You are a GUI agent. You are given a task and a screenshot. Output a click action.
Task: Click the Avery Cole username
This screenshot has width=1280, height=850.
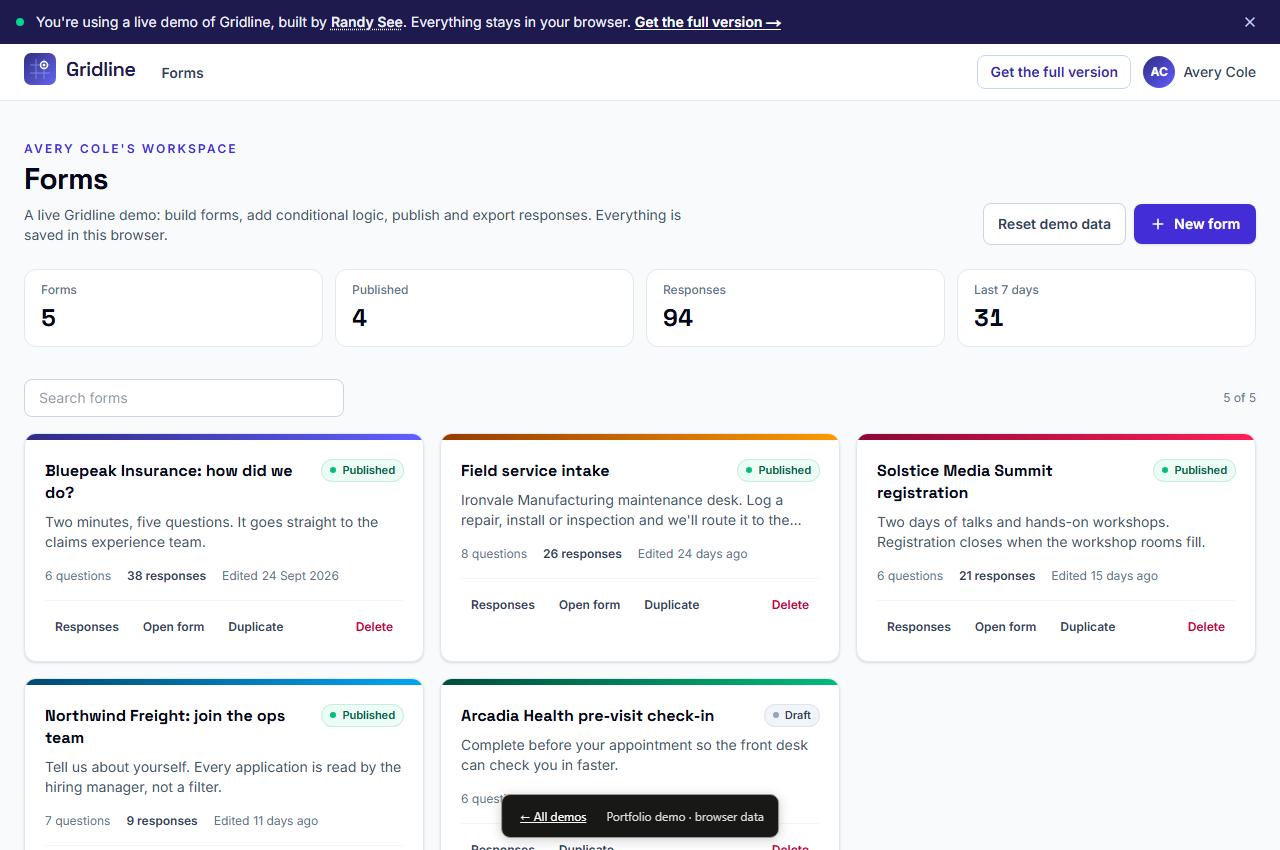(x=1219, y=72)
